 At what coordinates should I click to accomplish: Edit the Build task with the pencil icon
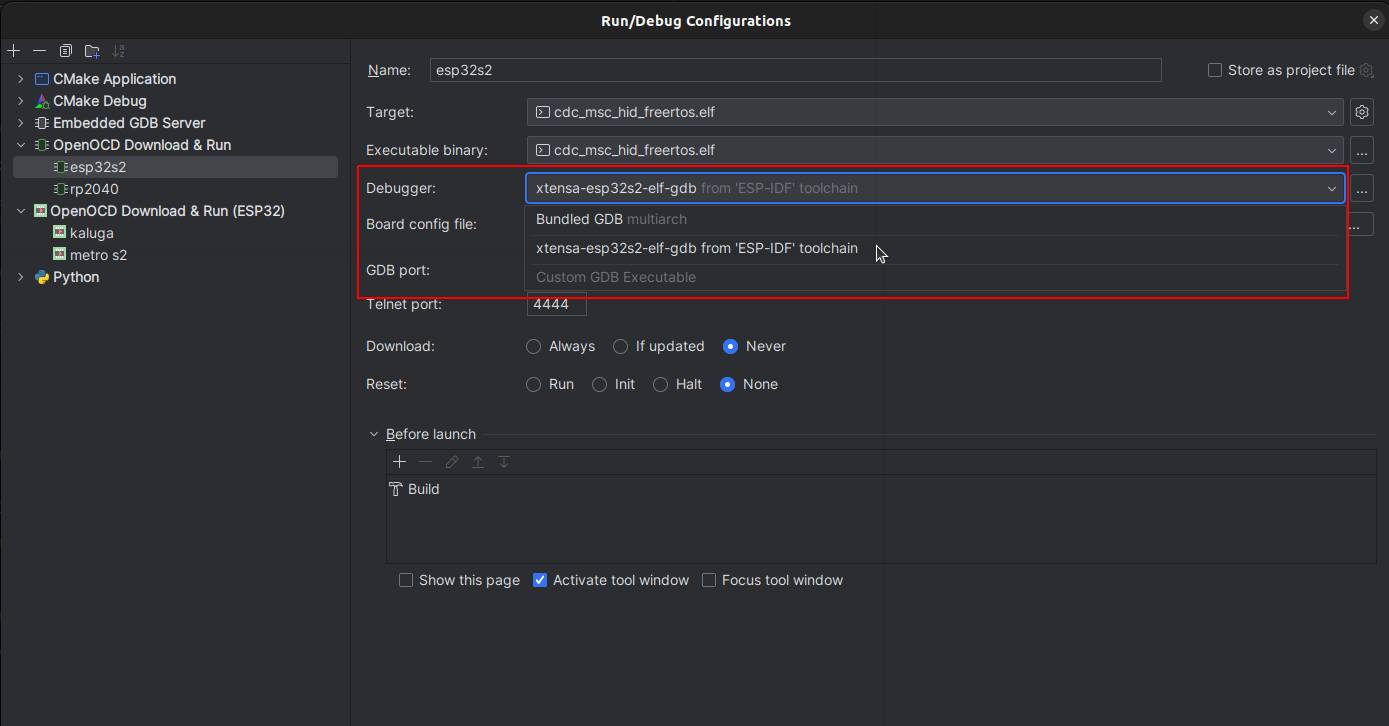(451, 461)
